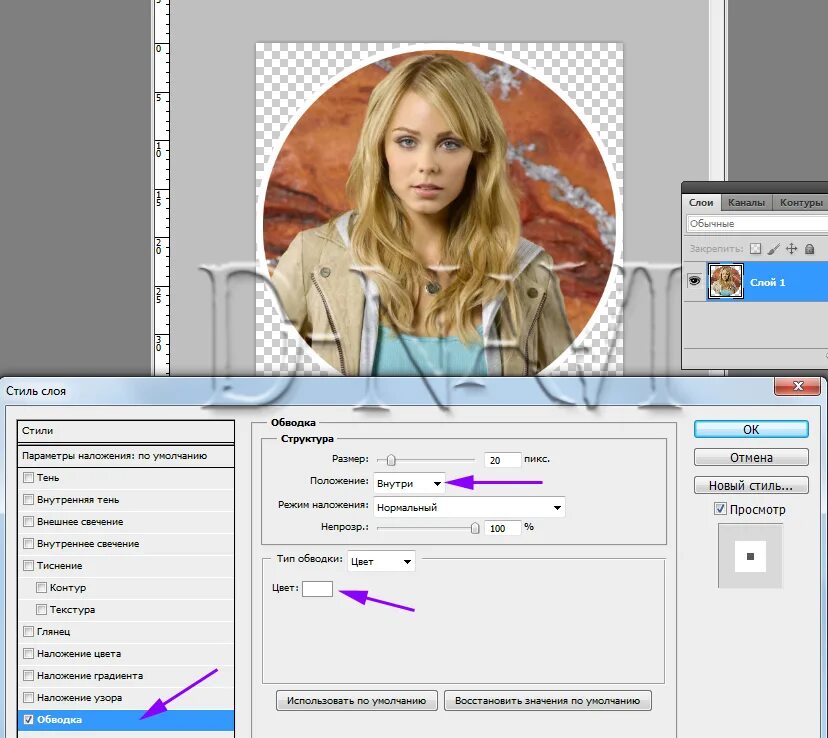Click the Размер slider handle
This screenshot has height=738, width=828.
[391, 460]
